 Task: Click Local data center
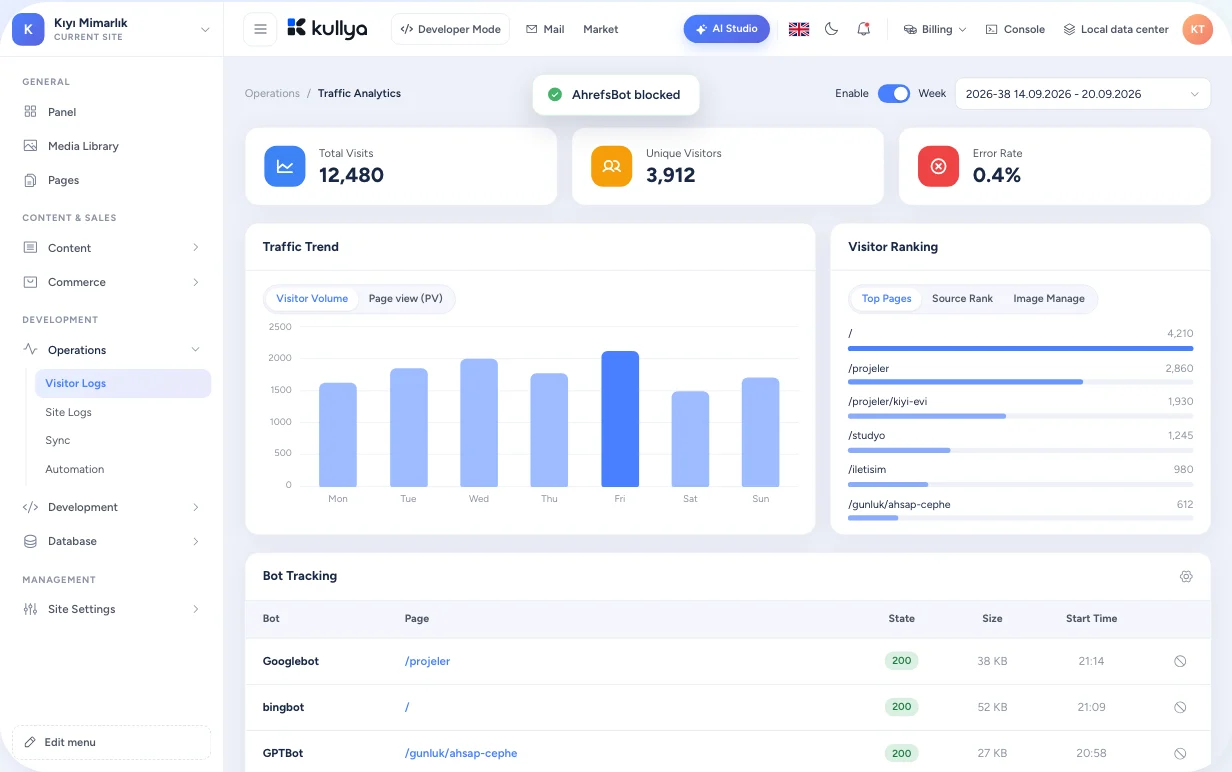click(x=1116, y=29)
